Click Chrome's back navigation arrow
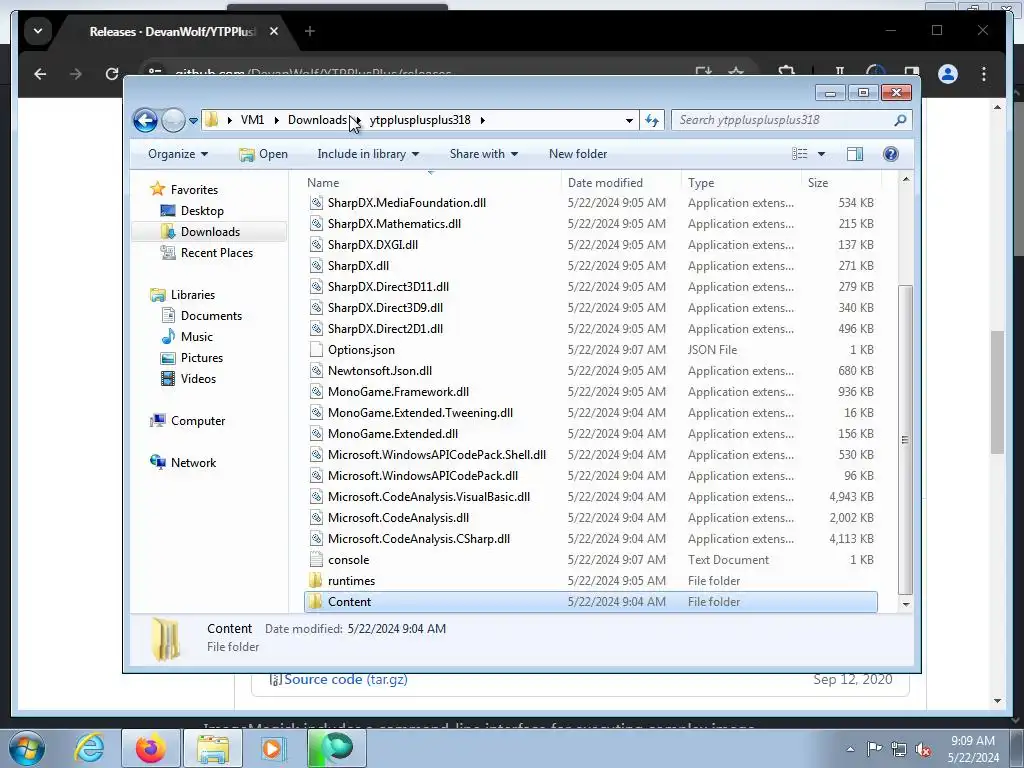Image resolution: width=1024 pixels, height=768 pixels. pyautogui.click(x=40, y=74)
